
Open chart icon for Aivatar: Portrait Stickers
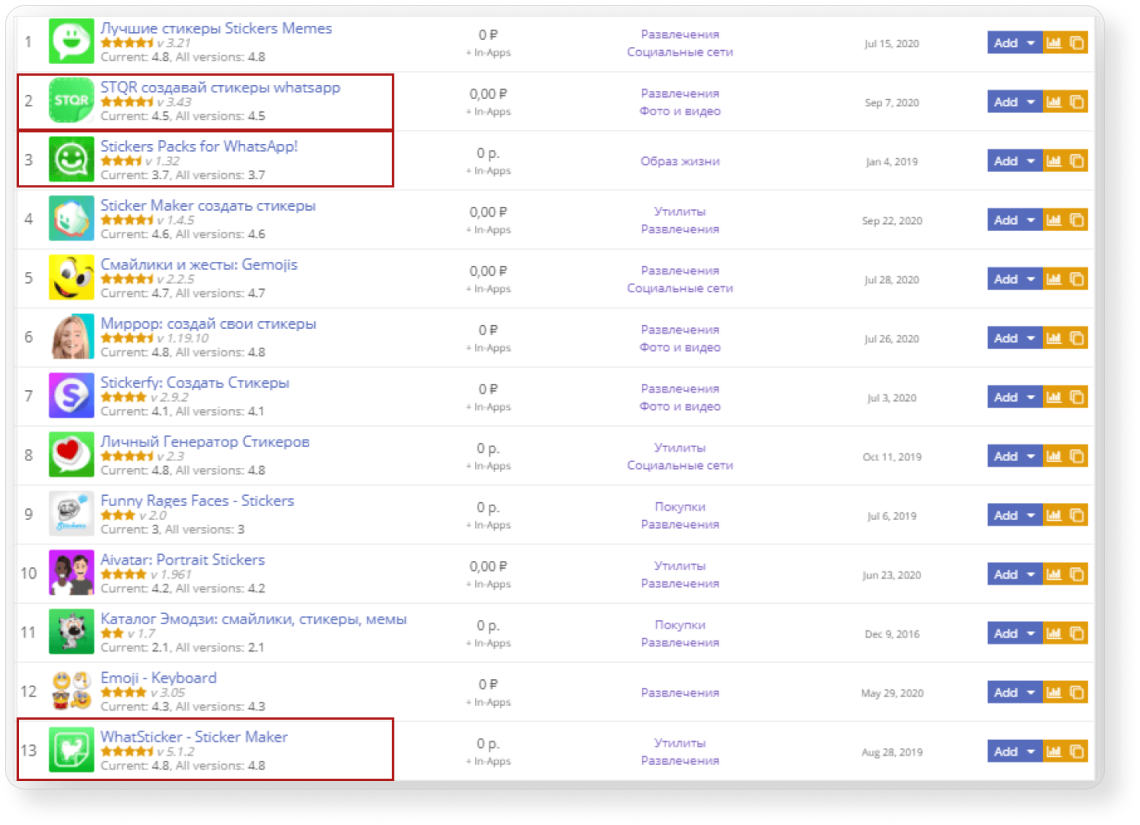[1053, 574]
